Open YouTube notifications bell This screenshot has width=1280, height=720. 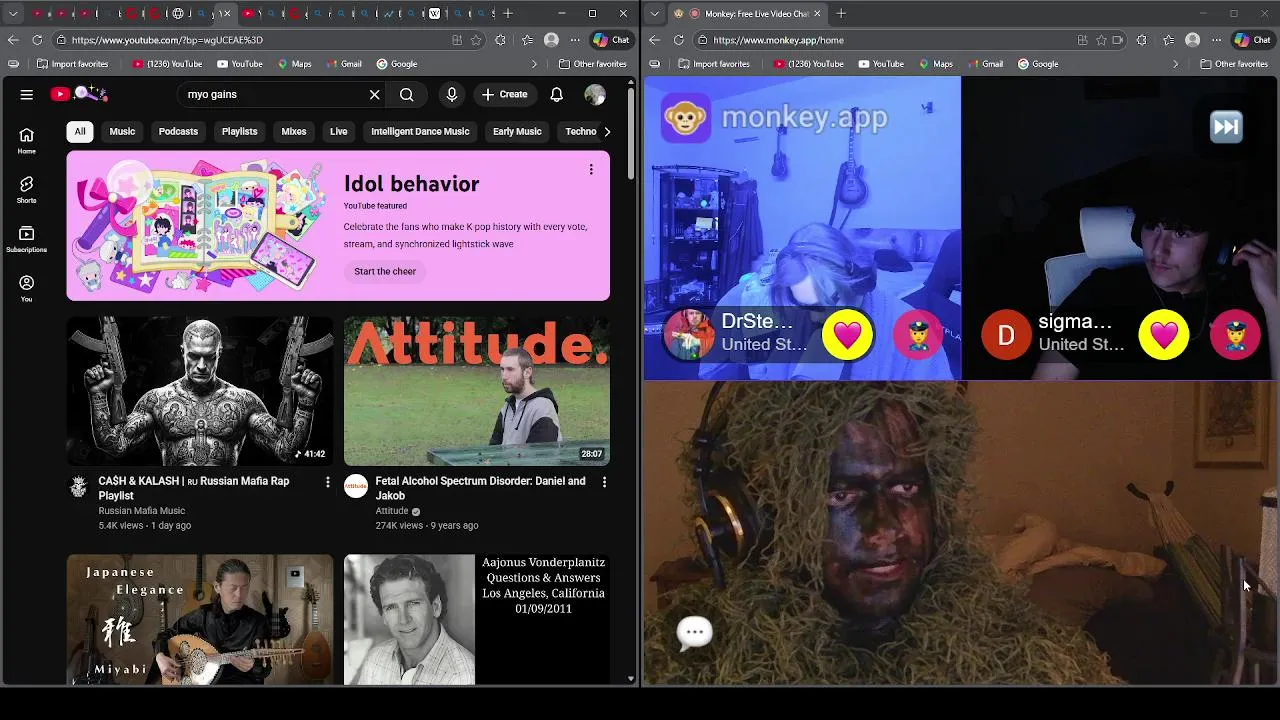click(557, 94)
